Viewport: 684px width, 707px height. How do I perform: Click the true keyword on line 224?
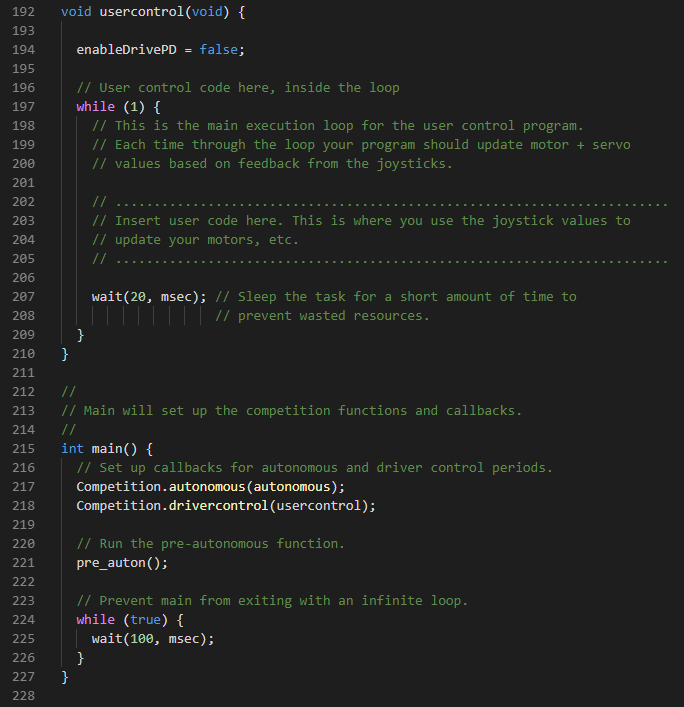click(145, 620)
